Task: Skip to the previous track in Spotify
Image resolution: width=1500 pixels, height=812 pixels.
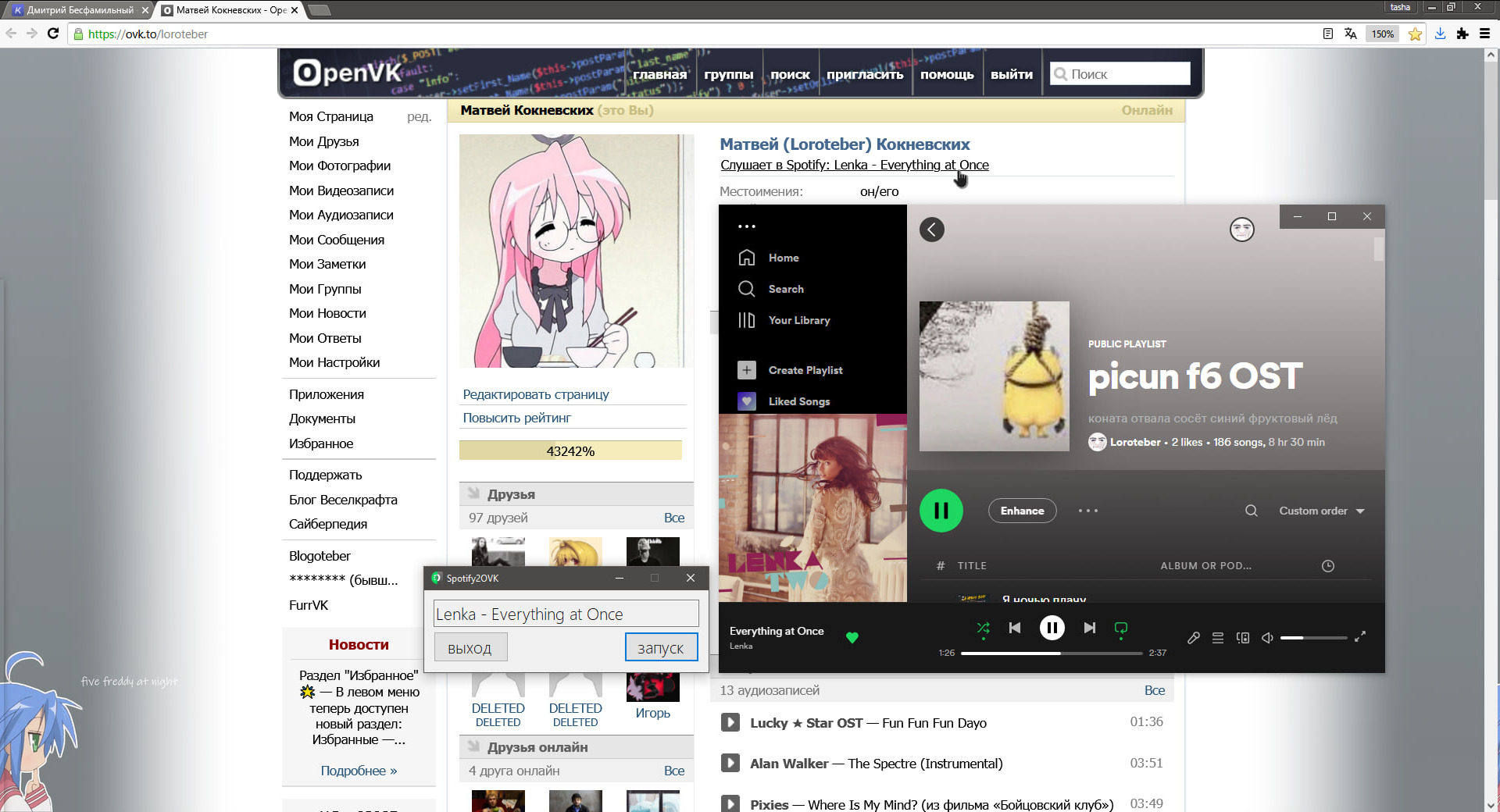Action: (x=1015, y=628)
